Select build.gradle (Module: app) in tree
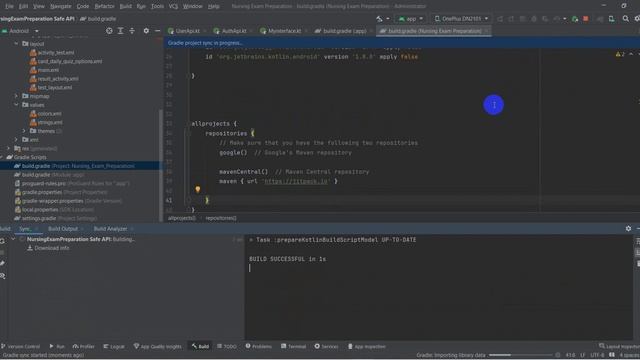The width and height of the screenshot is (640, 360). (53, 175)
